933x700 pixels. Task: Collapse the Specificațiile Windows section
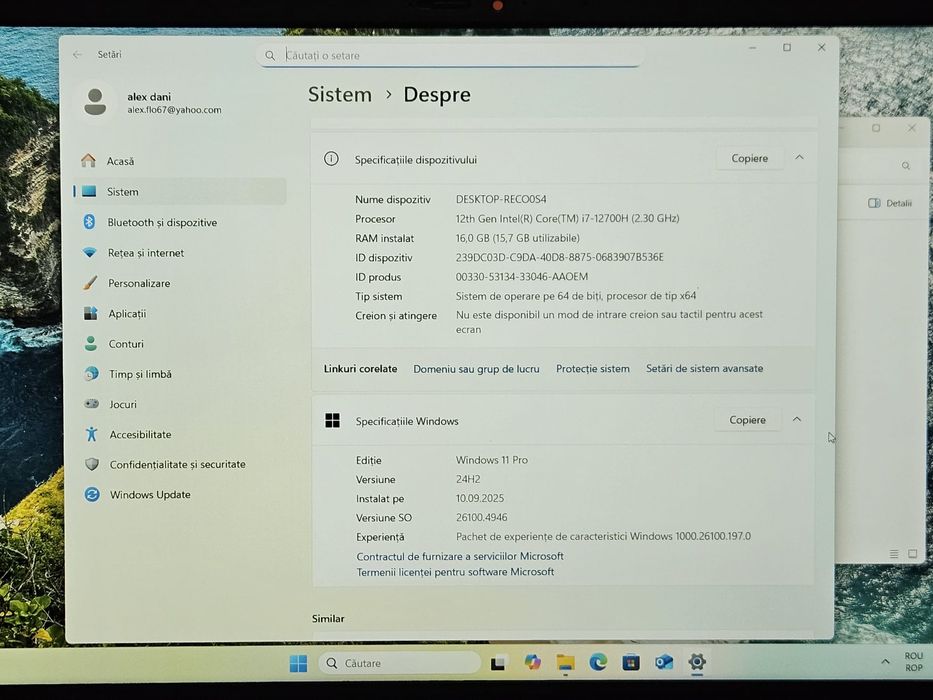[x=797, y=419]
